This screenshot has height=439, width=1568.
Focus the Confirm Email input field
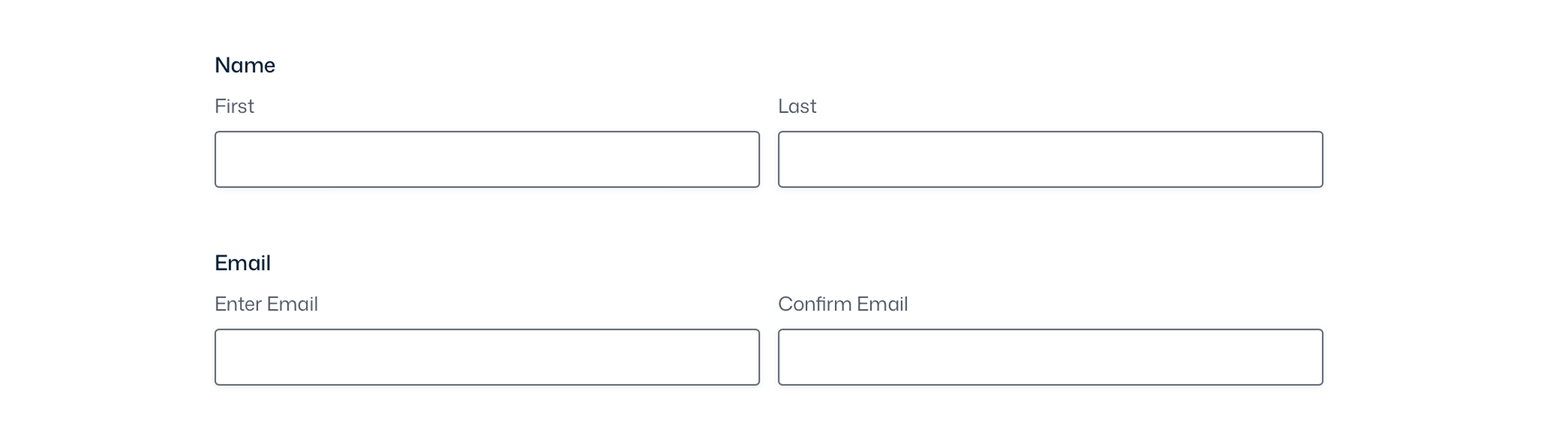[x=1050, y=357]
